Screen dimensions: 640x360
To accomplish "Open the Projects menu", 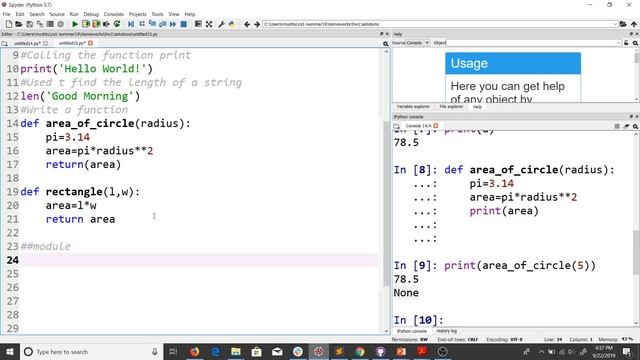I will (x=138, y=14).
